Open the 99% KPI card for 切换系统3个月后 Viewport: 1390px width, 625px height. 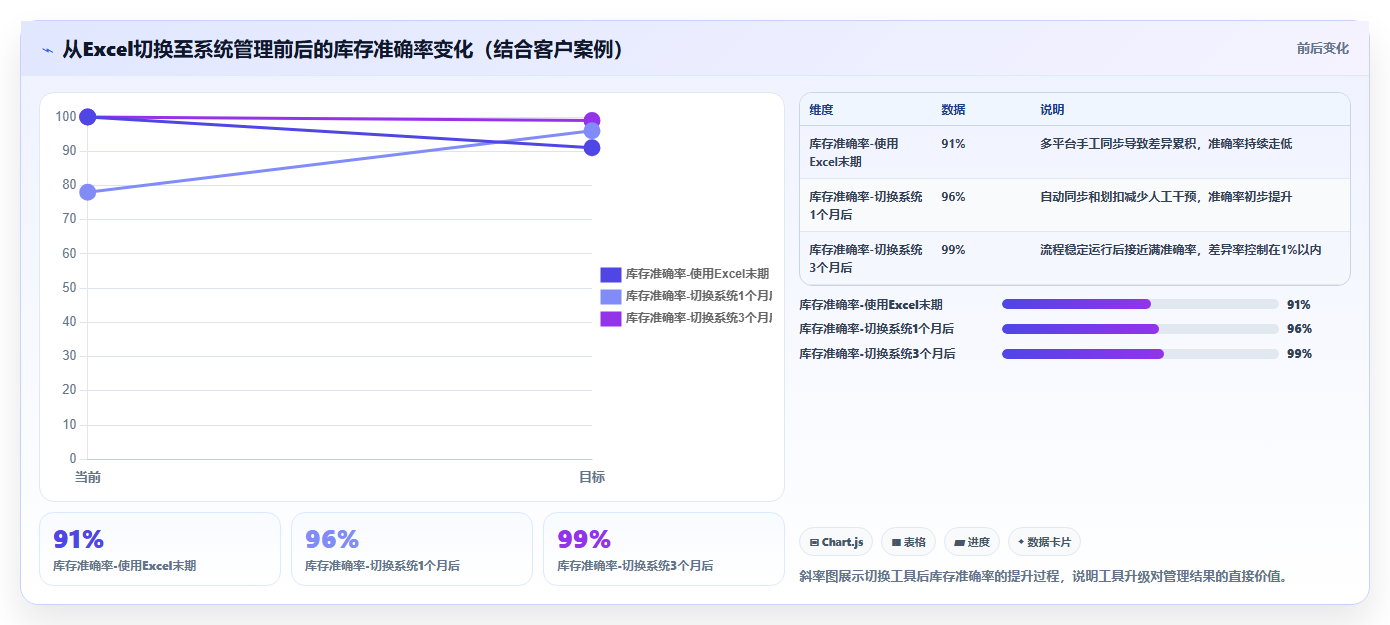664,549
